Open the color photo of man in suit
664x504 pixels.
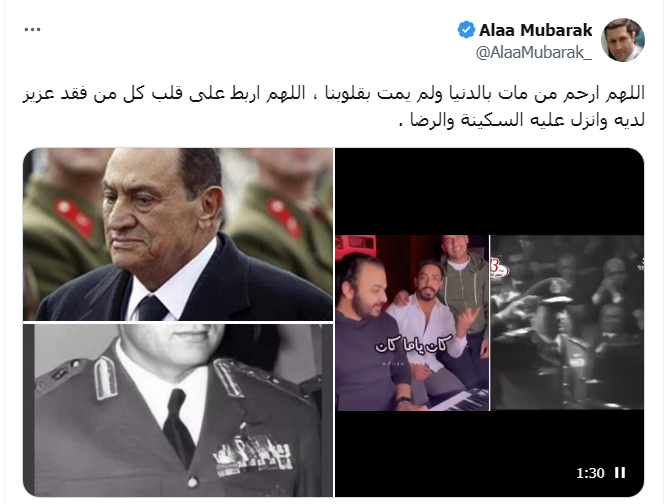coord(178,234)
